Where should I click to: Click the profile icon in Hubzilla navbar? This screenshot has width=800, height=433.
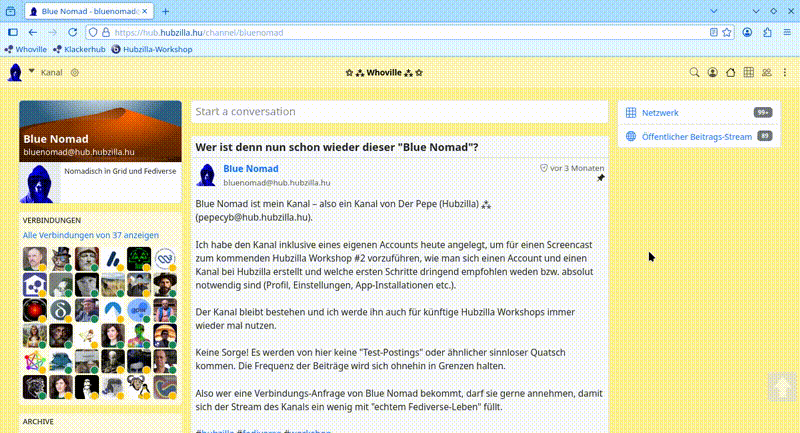(x=713, y=73)
